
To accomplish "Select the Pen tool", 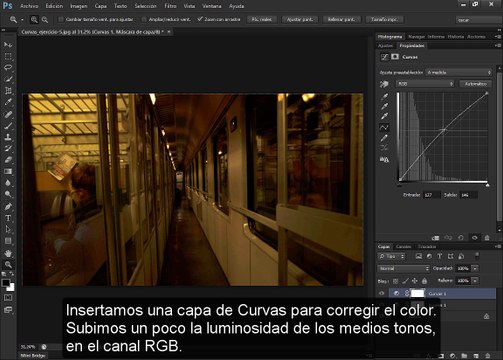I will click(x=8, y=207).
